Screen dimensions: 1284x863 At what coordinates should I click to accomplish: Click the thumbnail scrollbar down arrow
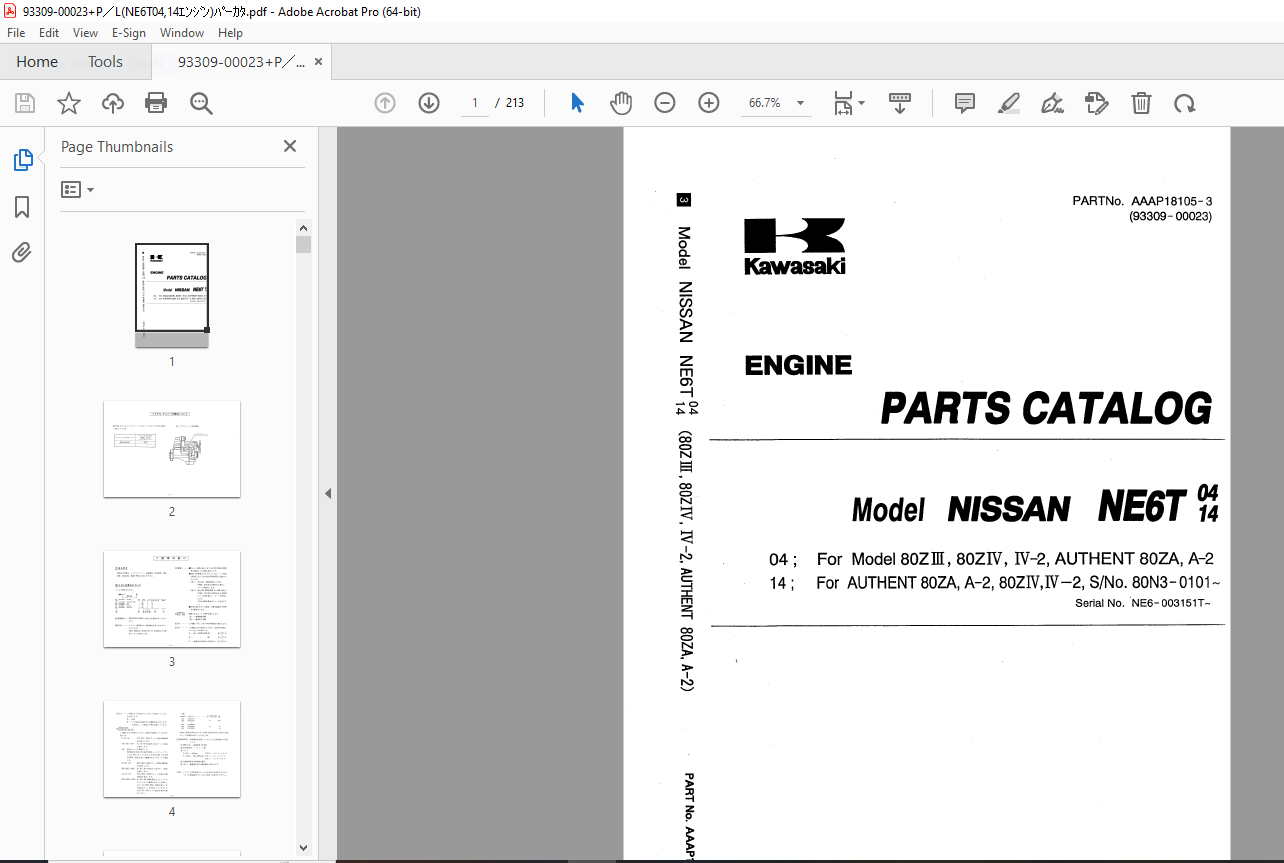[304, 848]
